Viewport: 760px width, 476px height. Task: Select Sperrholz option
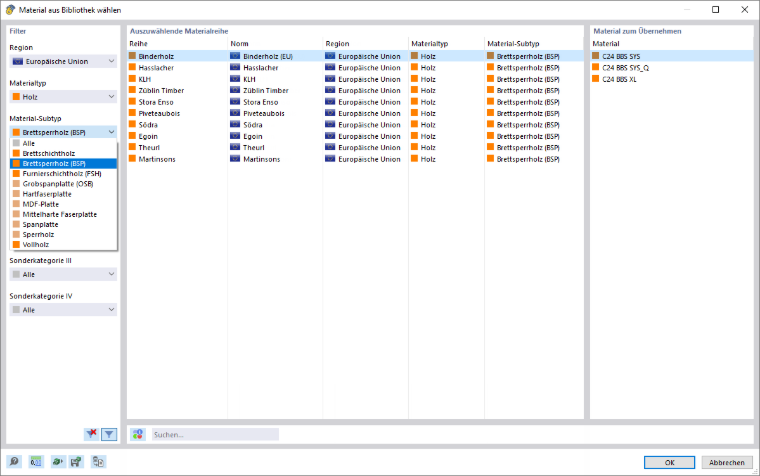pos(63,235)
